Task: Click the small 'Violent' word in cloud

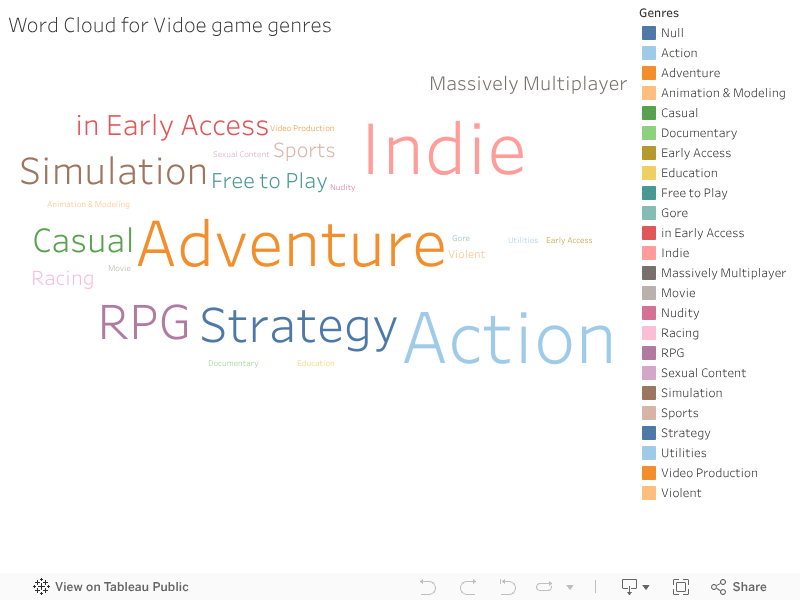Action: 467,254
